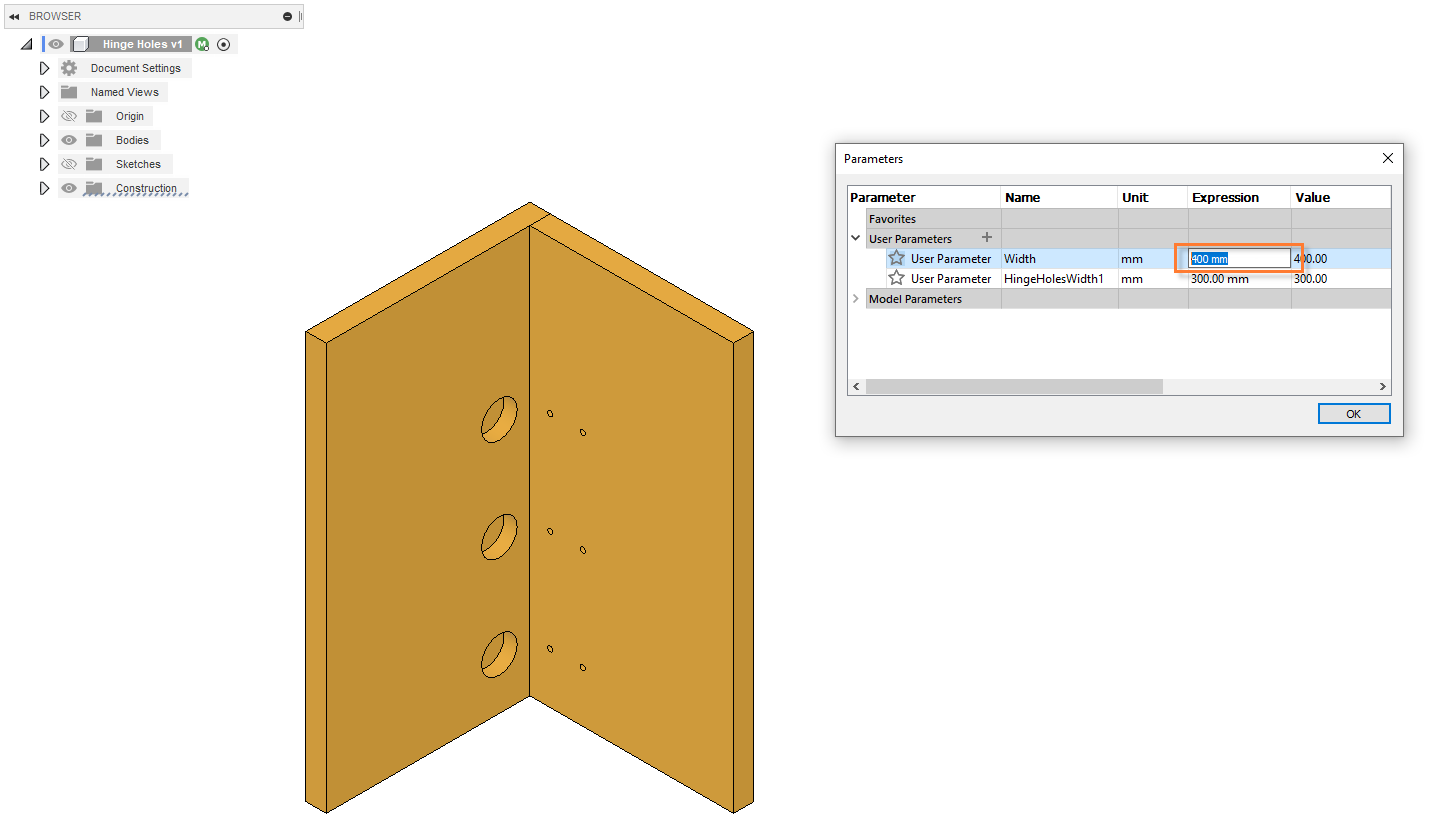1450x824 pixels.
Task: Show the Sketches folder using eye icon
Action: (69, 164)
